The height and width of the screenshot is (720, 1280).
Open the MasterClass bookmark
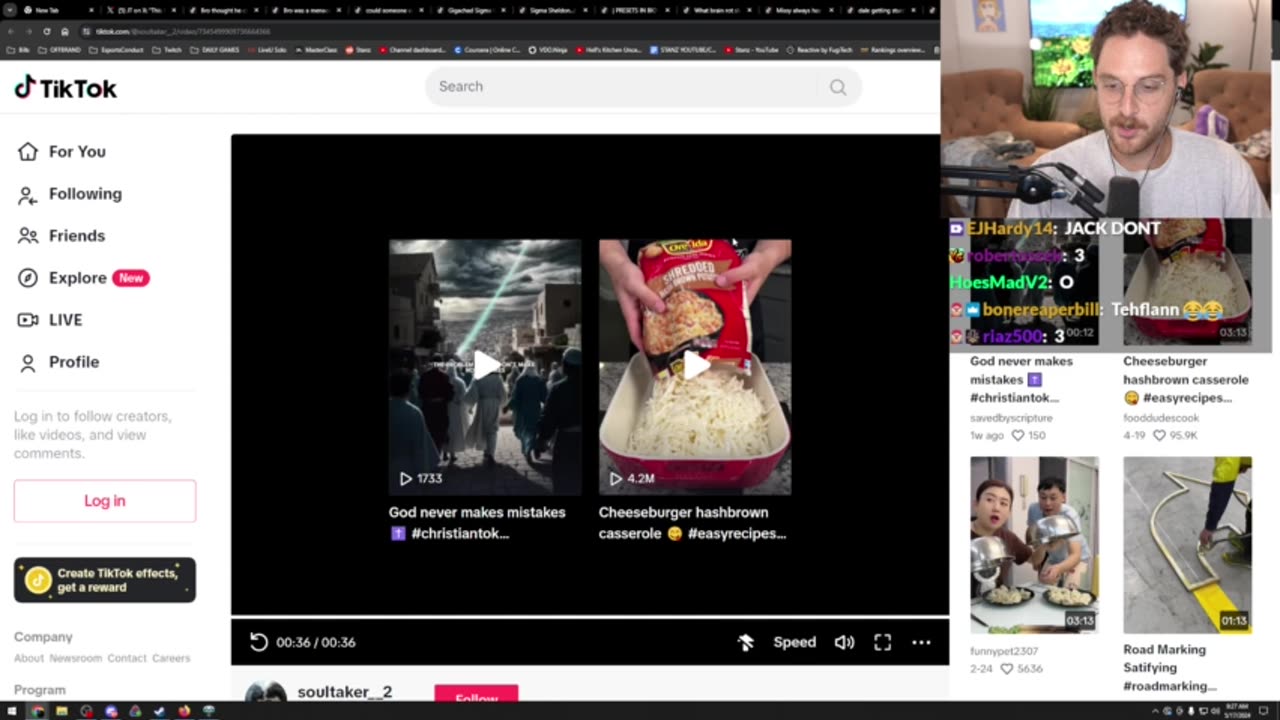pos(316,49)
